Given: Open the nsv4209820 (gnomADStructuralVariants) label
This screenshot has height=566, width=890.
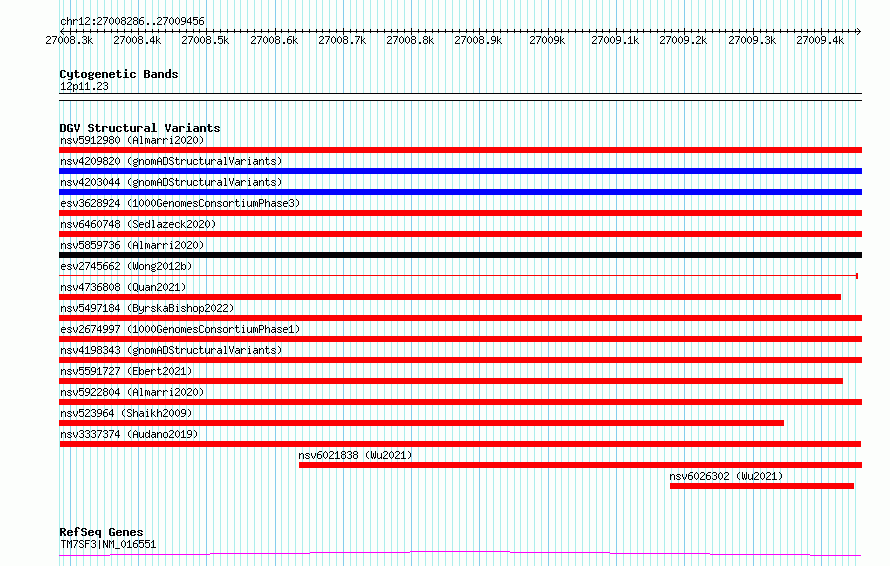Looking at the screenshot, I should 171,161.
